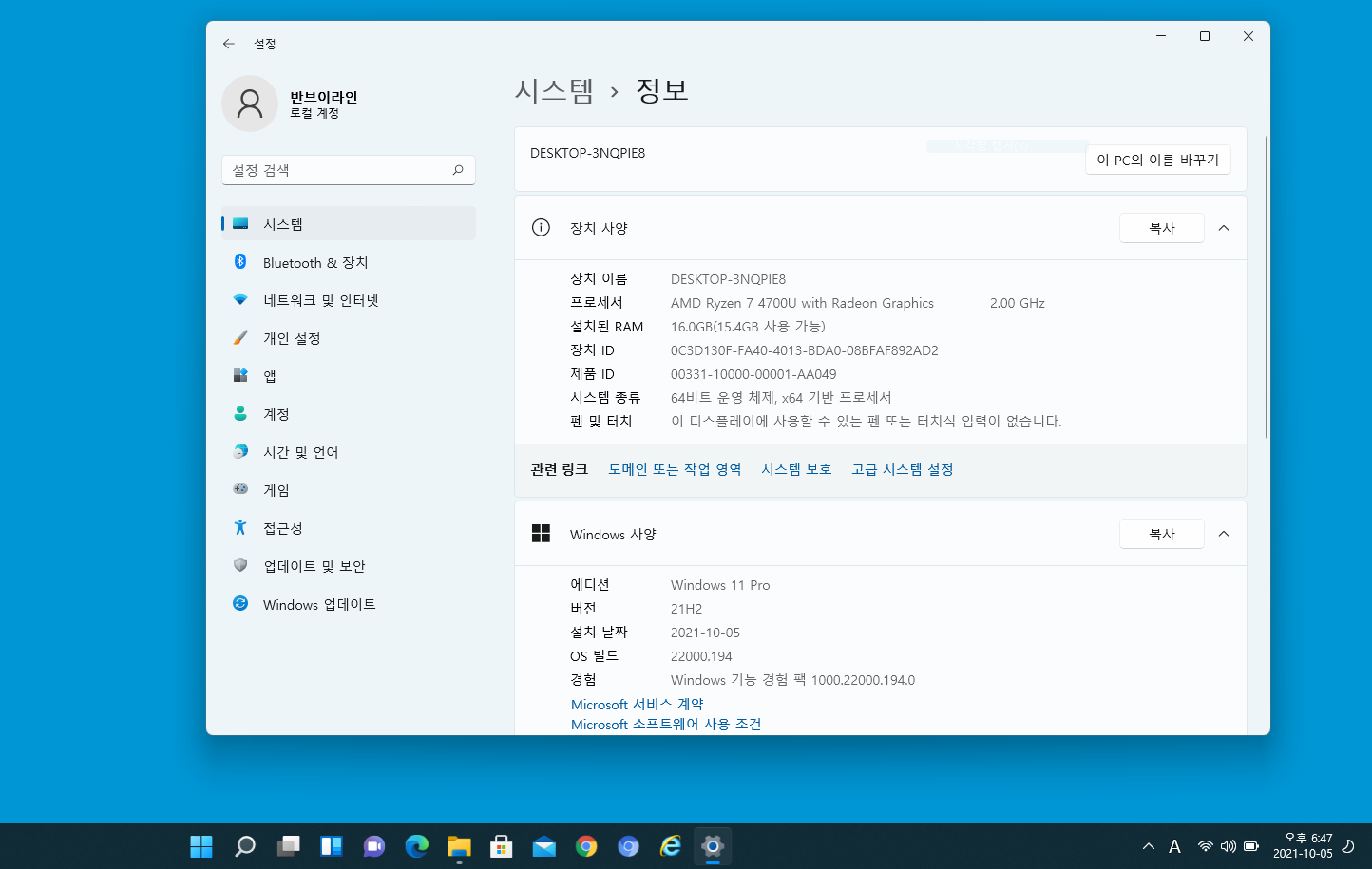The image size is (1372, 869).
Task: Open Mail app from taskbar
Action: coord(544,846)
